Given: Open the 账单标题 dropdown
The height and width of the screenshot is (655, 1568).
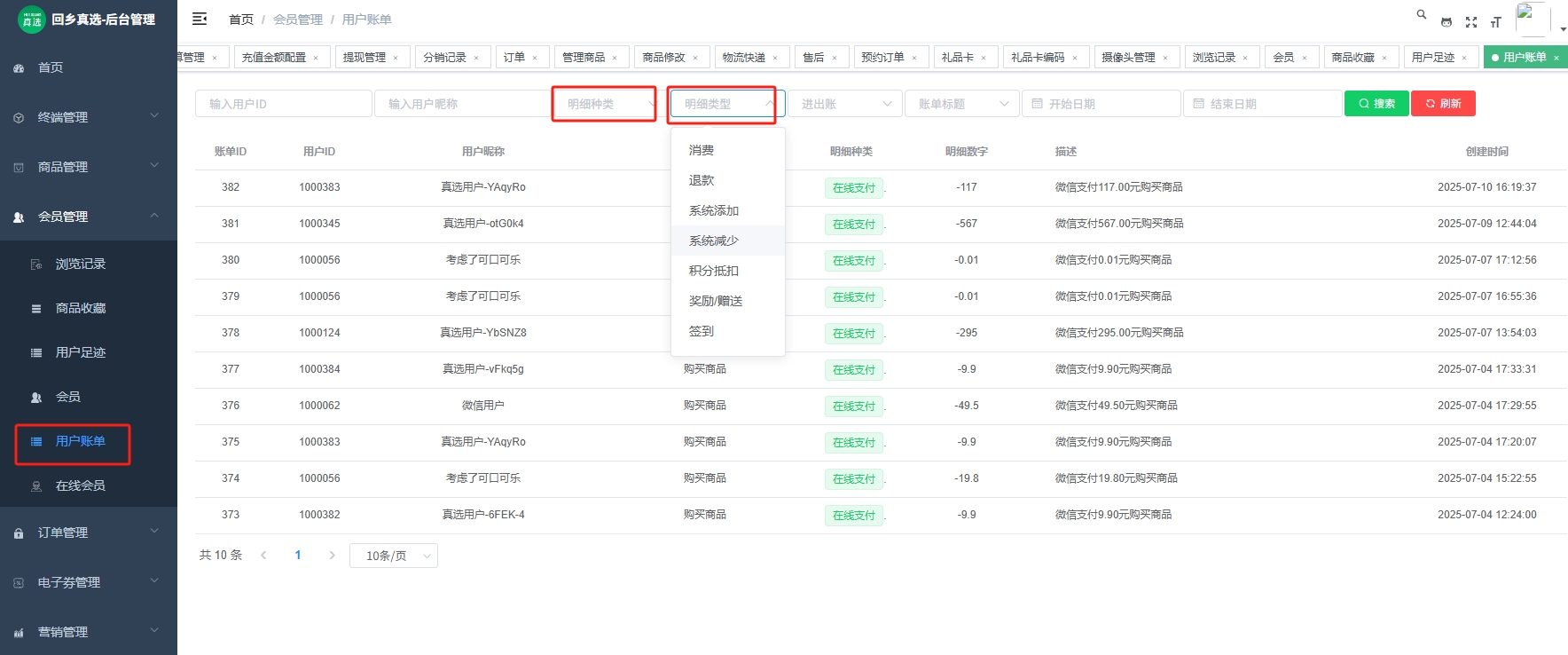Looking at the screenshot, I should 962,104.
